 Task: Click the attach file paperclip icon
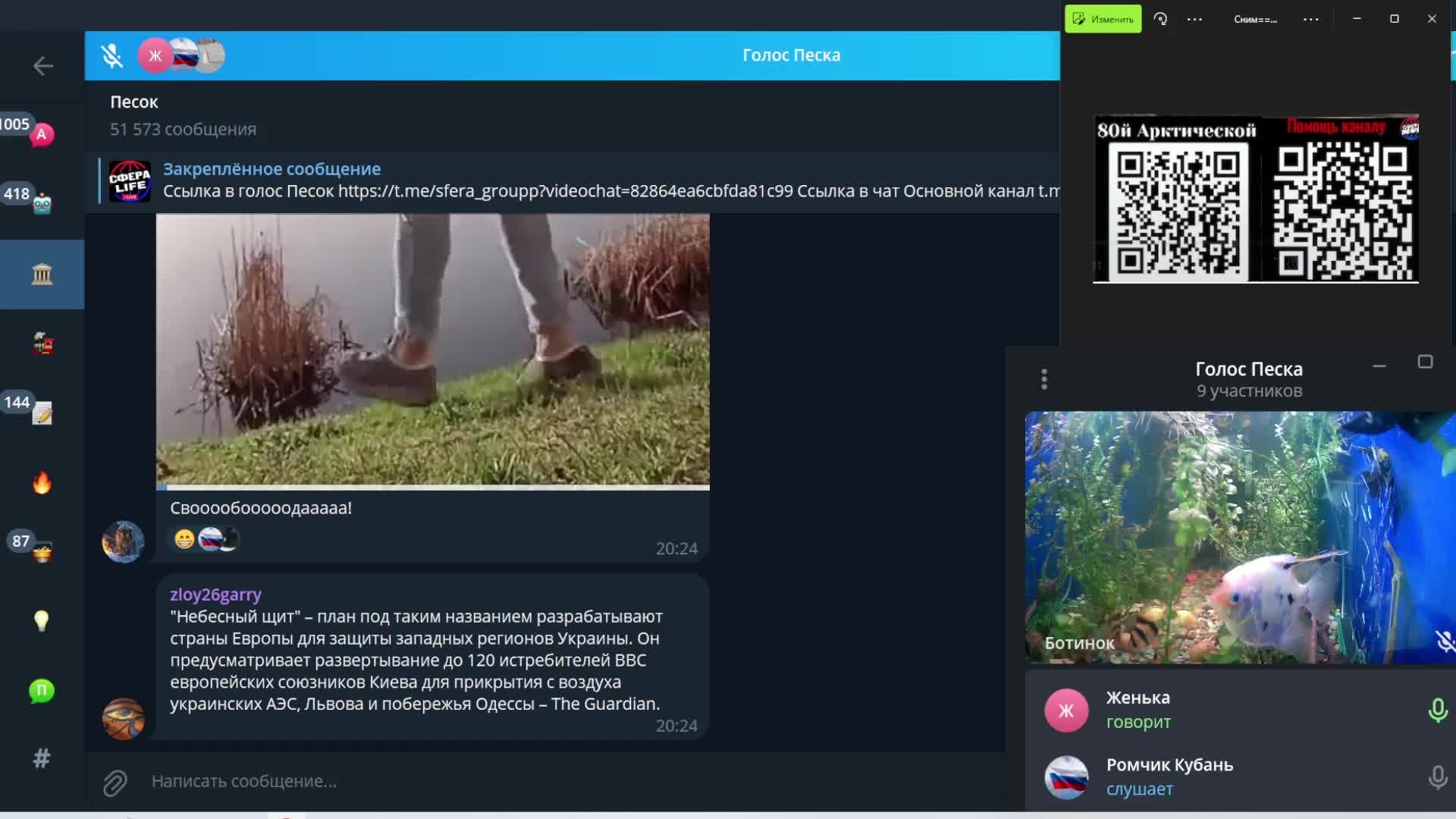tap(115, 782)
